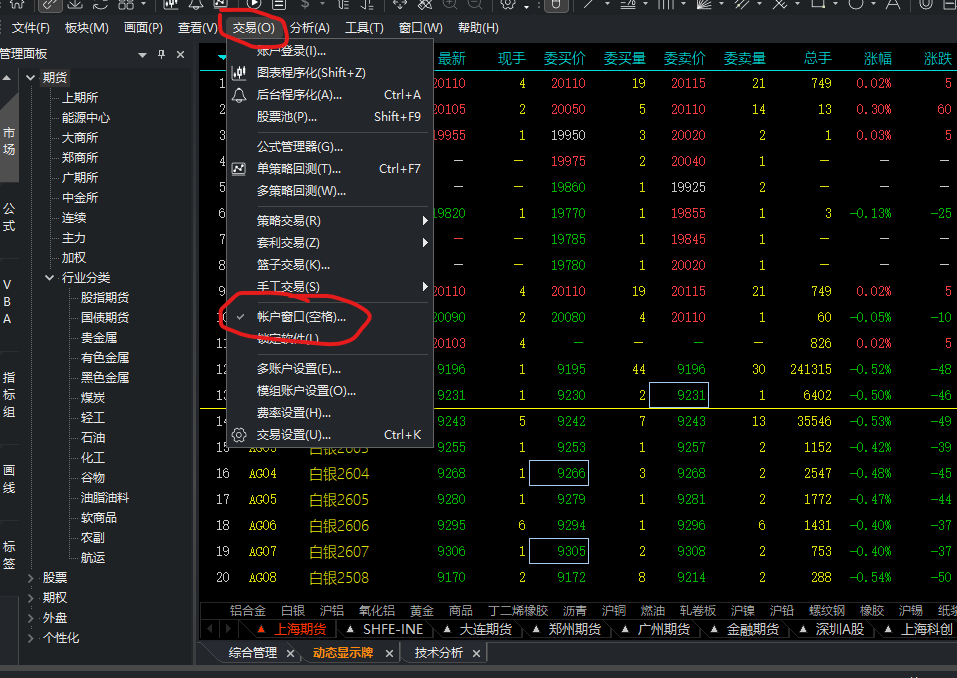Select the 郑州期货 exchange tab
Image resolution: width=957 pixels, height=678 pixels.
click(x=574, y=629)
